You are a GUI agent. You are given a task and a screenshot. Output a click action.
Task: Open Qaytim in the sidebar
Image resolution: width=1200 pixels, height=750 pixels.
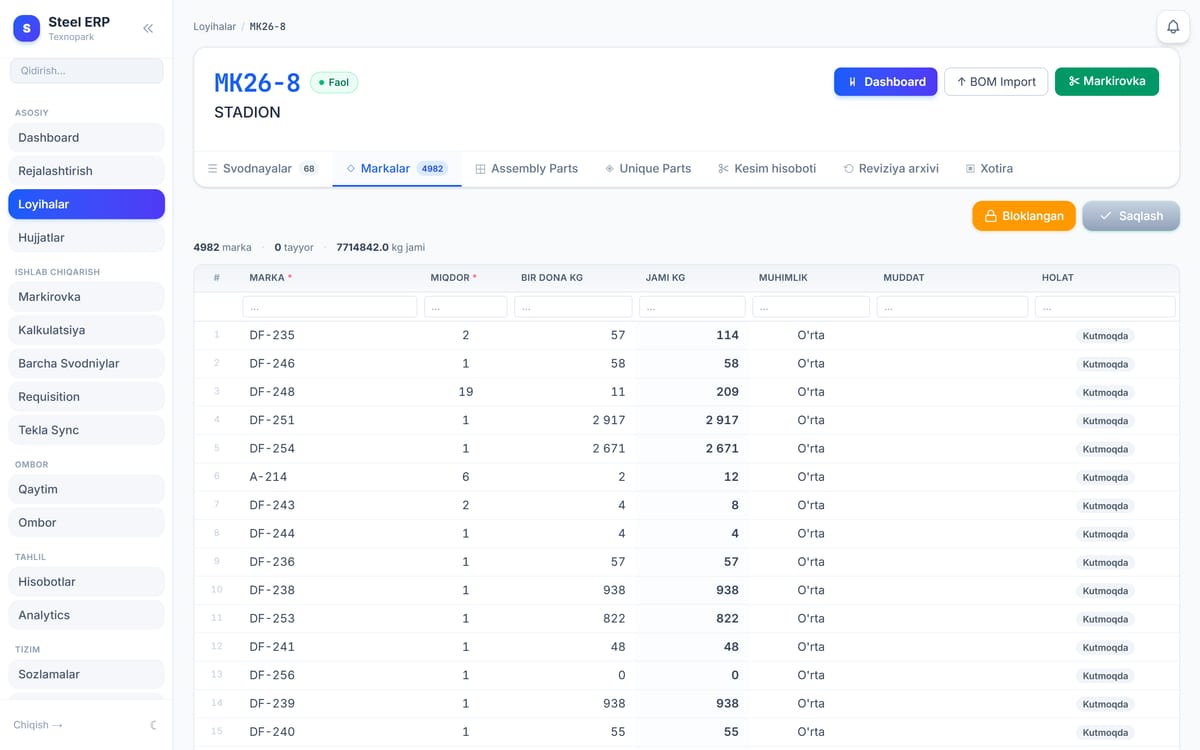86,489
